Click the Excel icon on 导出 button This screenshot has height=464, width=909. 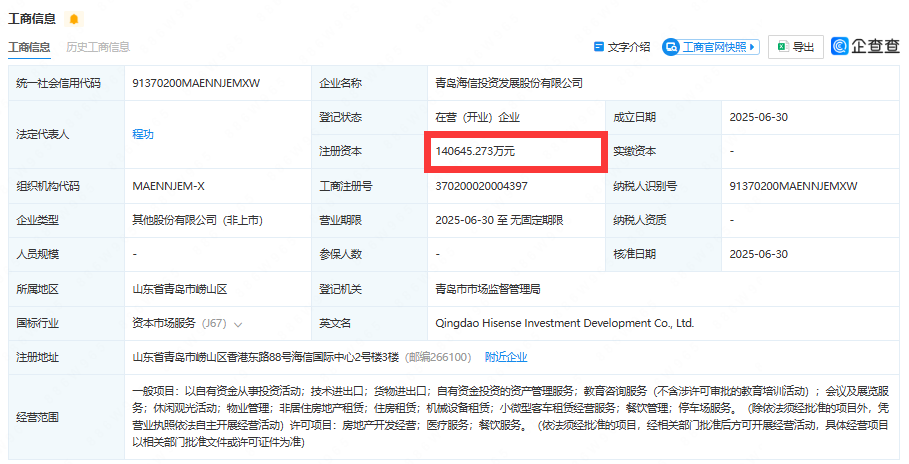[x=783, y=47]
